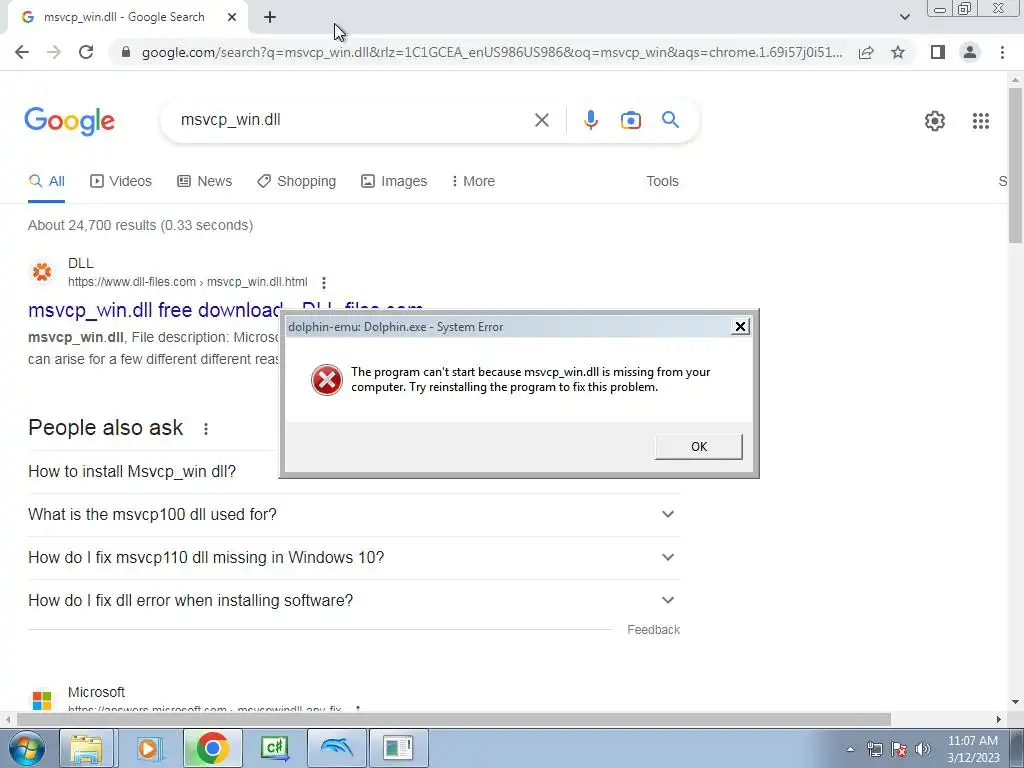This screenshot has height=768, width=1024.
Task: Switch to the News tab
Action: tap(204, 181)
